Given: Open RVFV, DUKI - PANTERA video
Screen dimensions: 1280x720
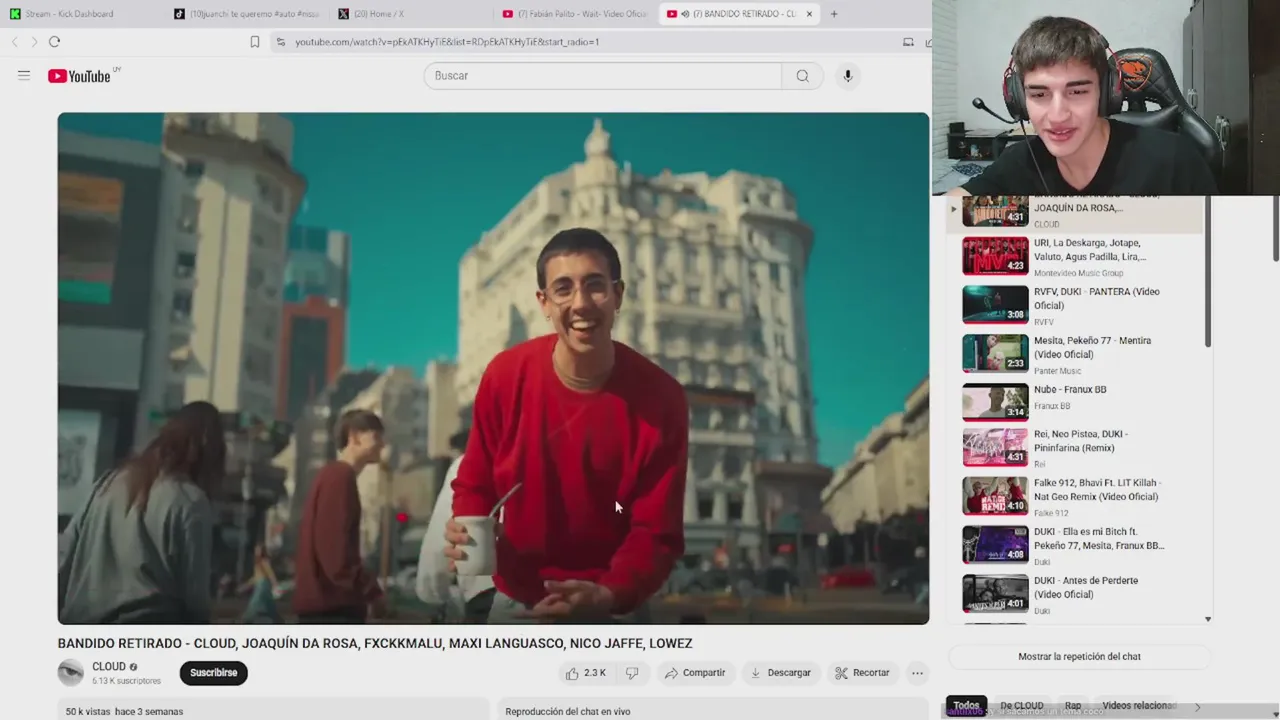Looking at the screenshot, I should (x=1075, y=306).
